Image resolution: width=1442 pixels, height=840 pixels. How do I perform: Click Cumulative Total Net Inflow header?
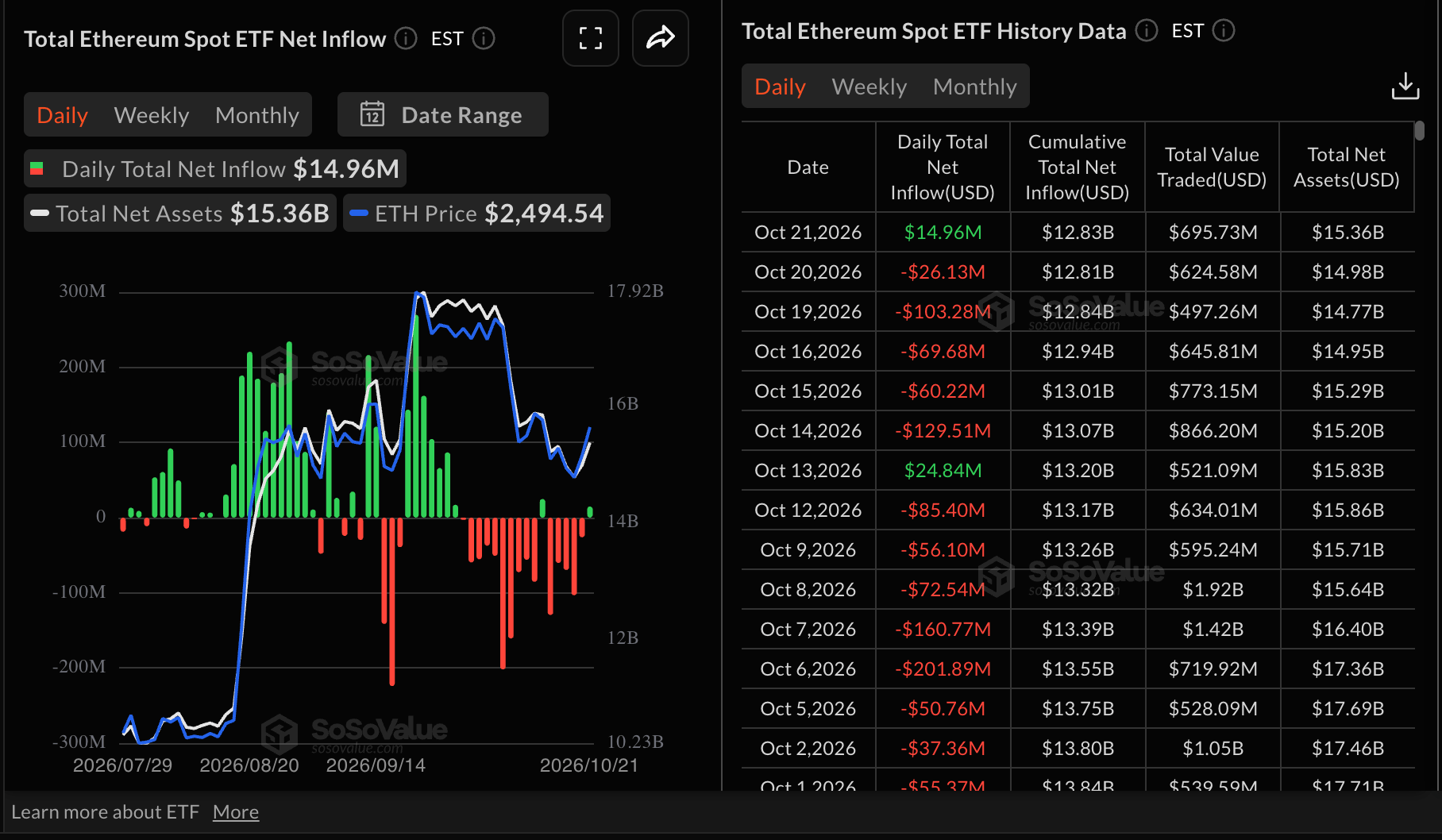1077,167
